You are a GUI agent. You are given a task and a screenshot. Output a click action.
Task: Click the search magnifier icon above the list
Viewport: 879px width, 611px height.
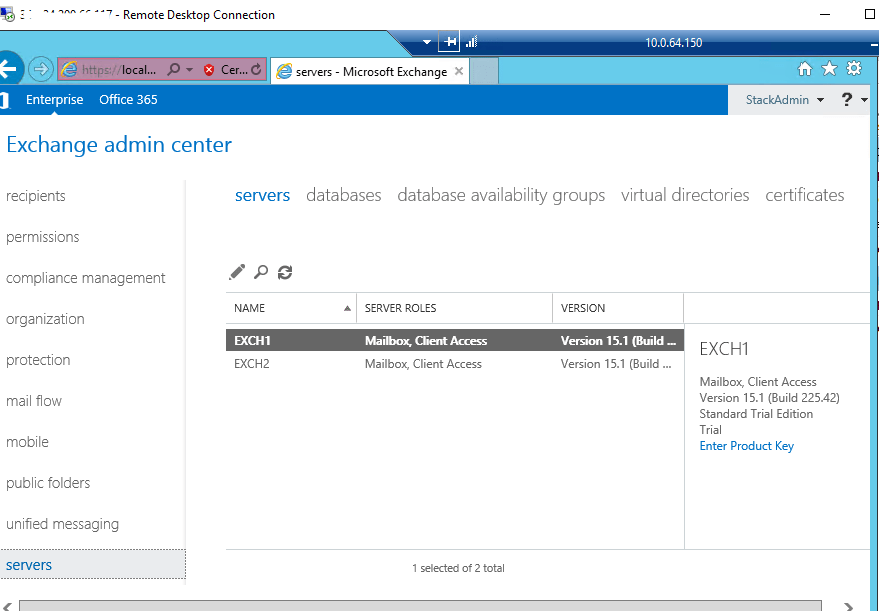(261, 272)
